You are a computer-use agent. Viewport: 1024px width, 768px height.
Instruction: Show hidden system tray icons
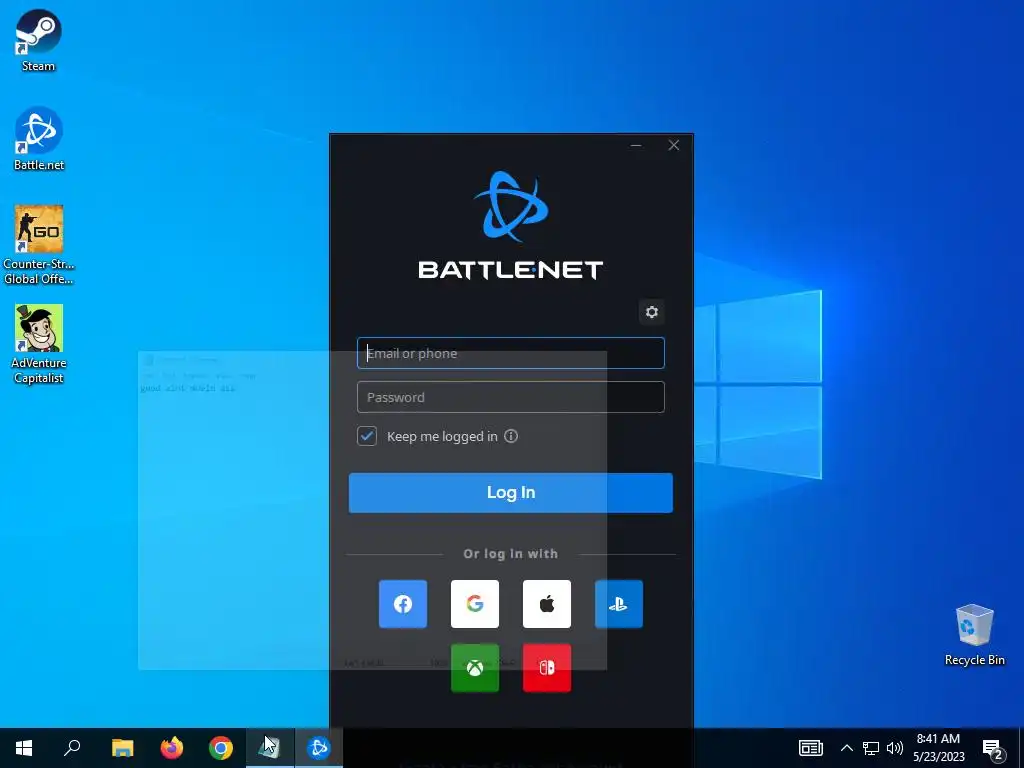tap(846, 748)
